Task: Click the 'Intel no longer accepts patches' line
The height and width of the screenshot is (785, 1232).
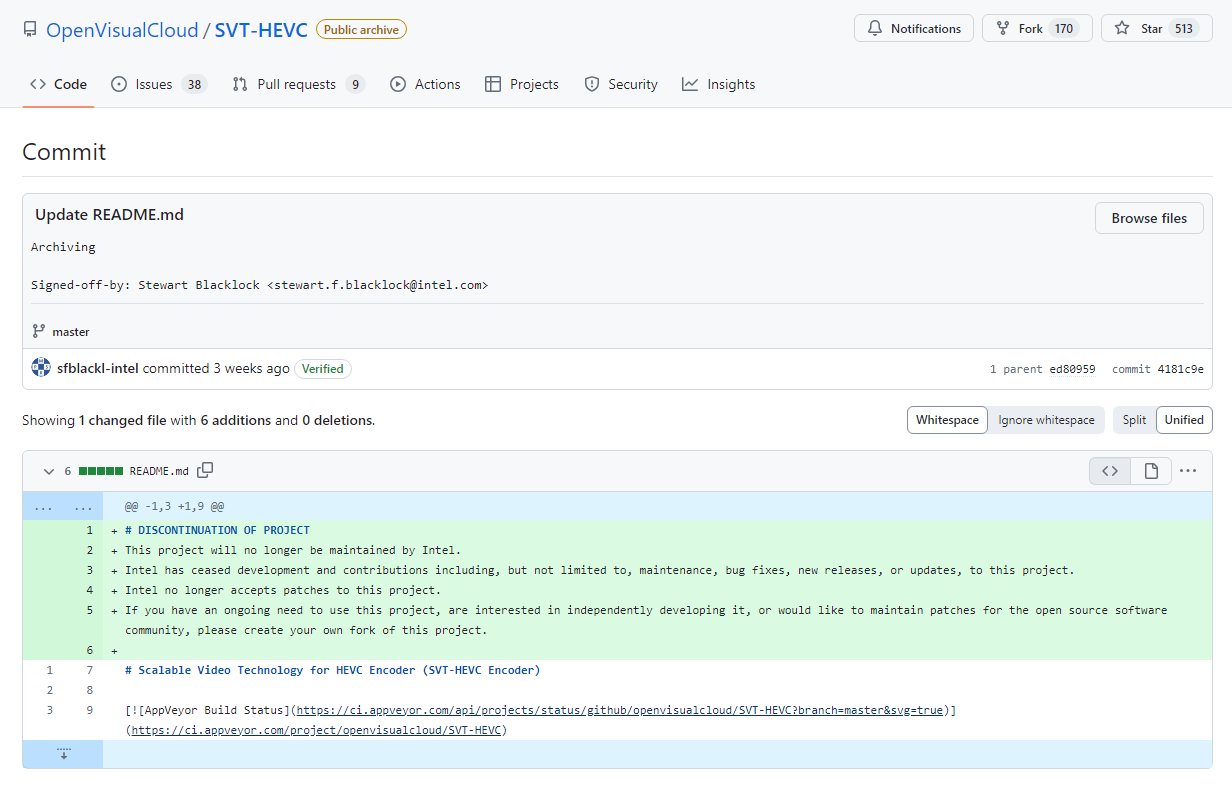Action: click(283, 590)
